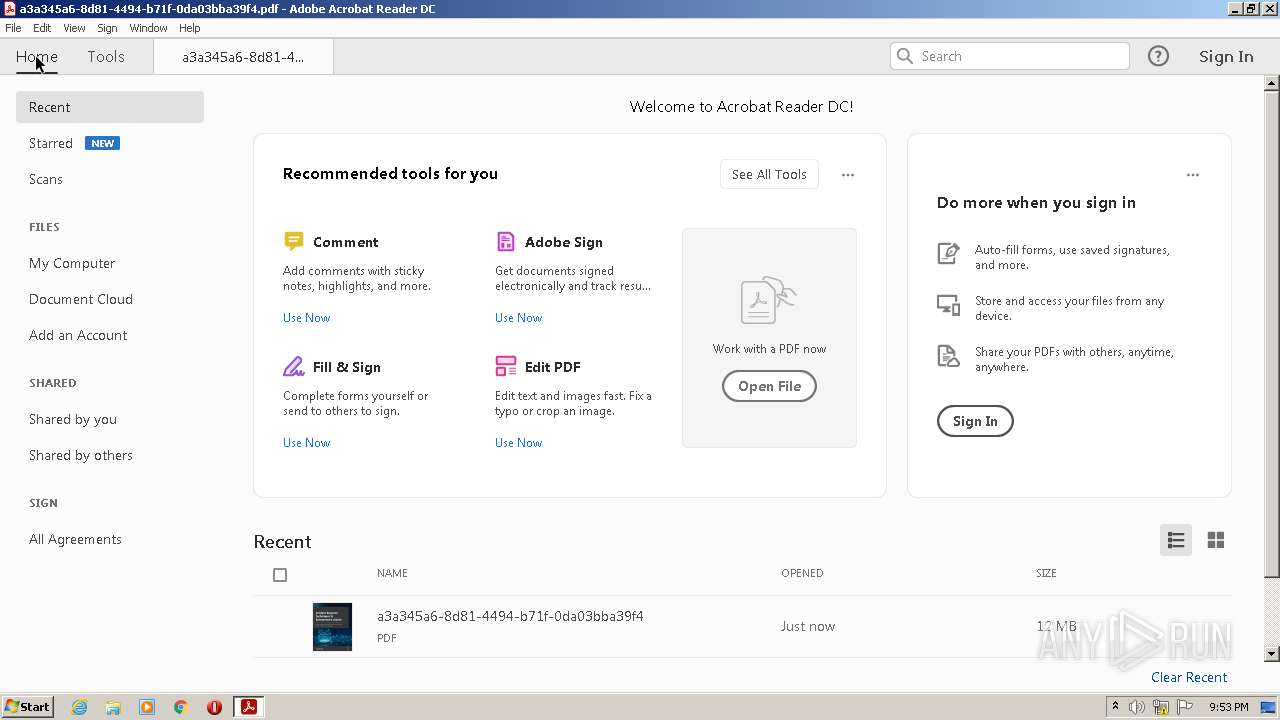
Task: Switch to the a3a345a6-8d81-4... document tab
Action: point(243,57)
